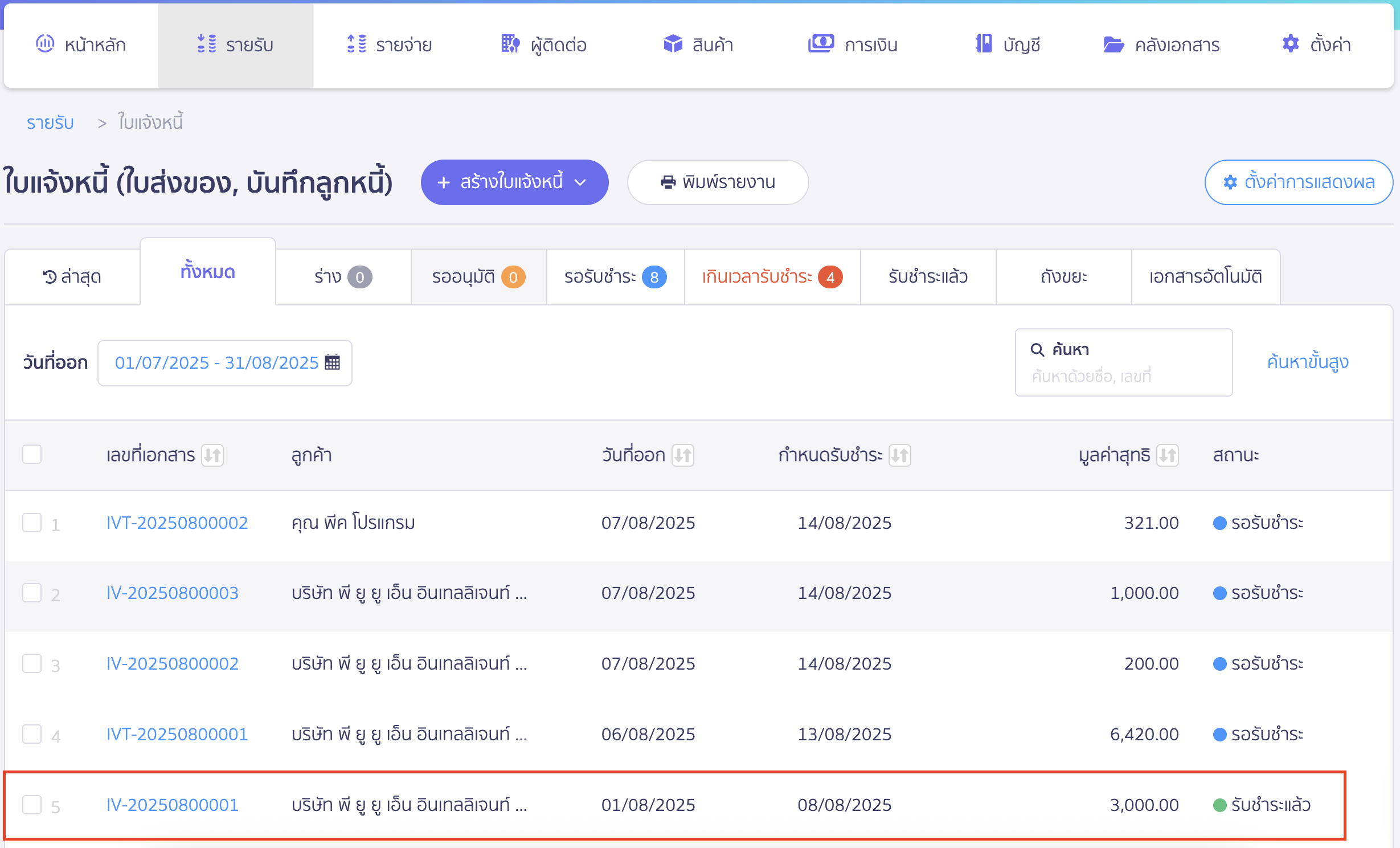Click the สินค้า box icon
This screenshot has height=848, width=1400.
pos(673,44)
